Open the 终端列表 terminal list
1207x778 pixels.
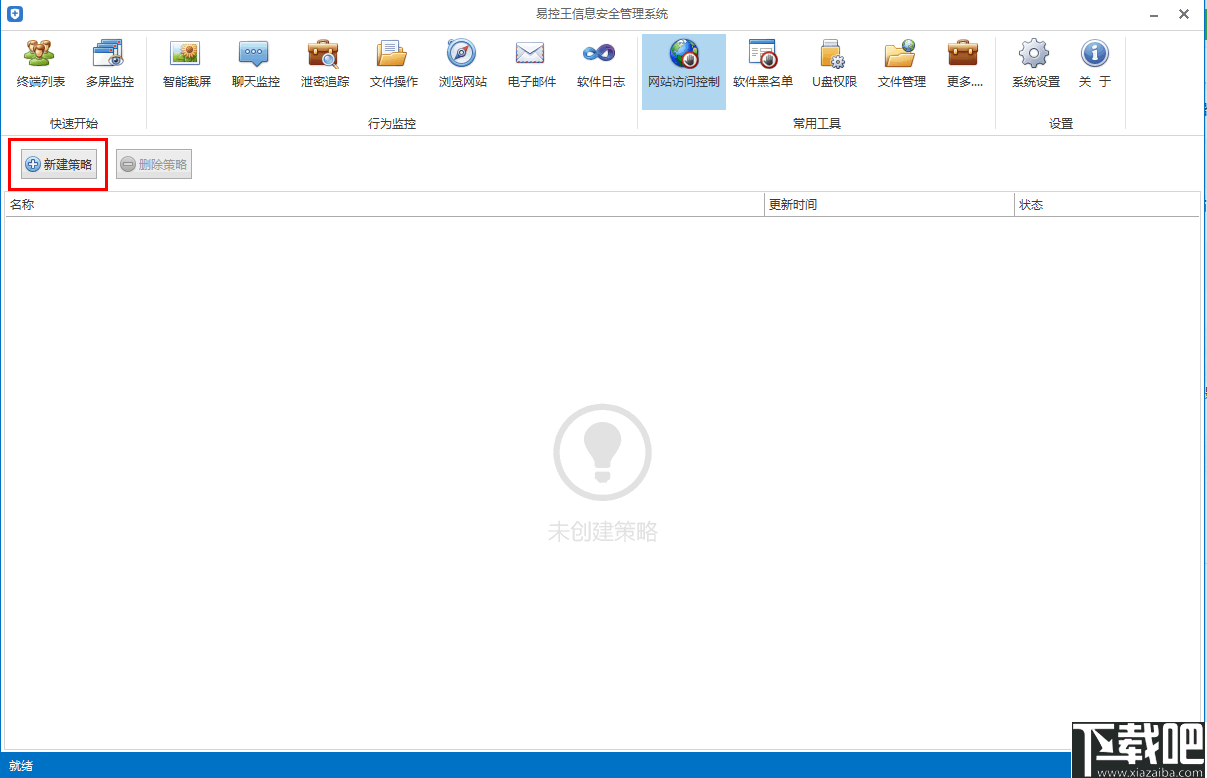(x=41, y=64)
